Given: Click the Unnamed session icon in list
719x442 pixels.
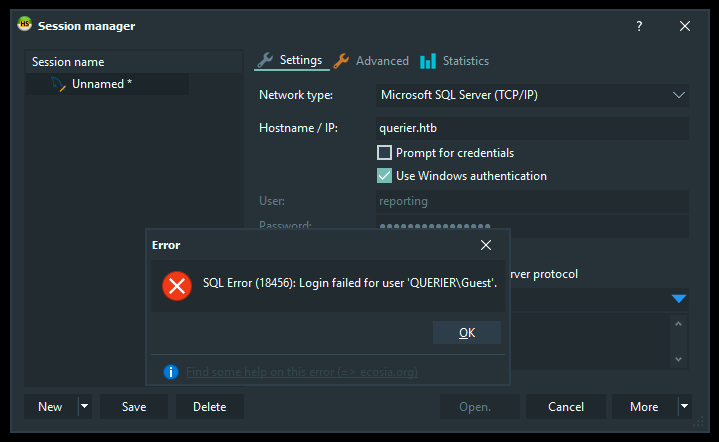Looking at the screenshot, I should pyautogui.click(x=58, y=85).
